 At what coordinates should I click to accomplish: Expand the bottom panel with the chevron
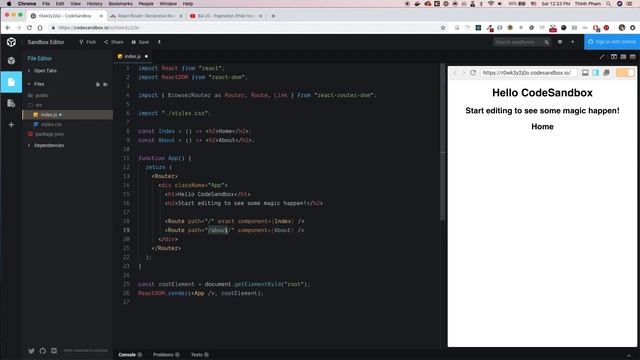tap(629, 356)
